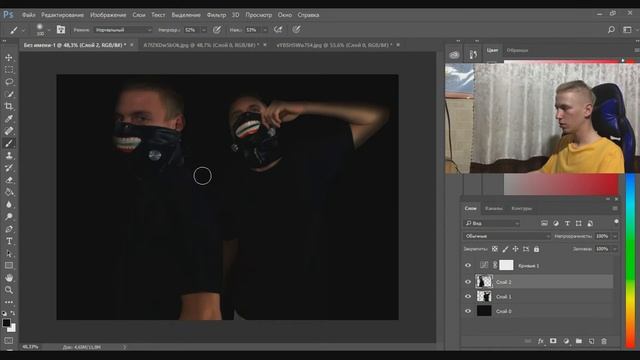This screenshot has height=360, width=640.
Task: Select the Healing Brush tool
Action: [9, 131]
